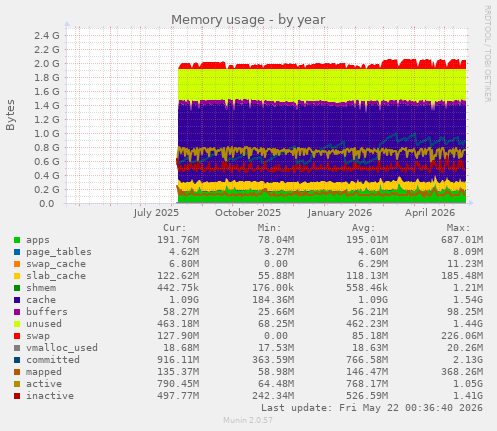Select the active legend label
Screen dimensions: 497x431
(44, 384)
